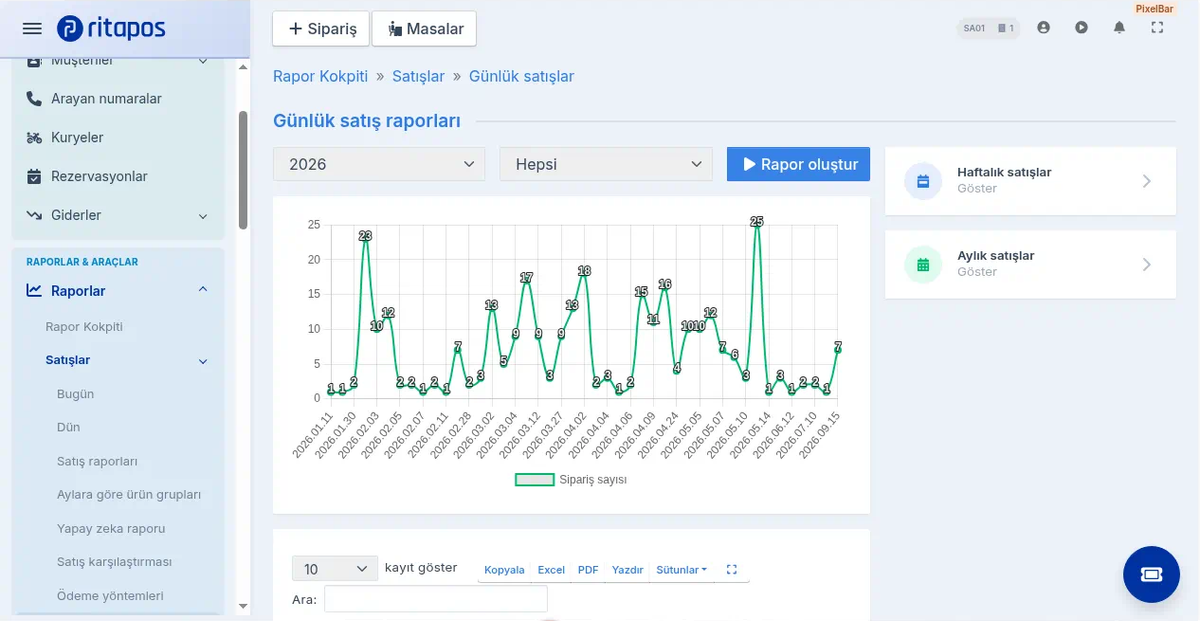Open Satış raporları menu item
1200x621 pixels.
[x=98, y=462]
